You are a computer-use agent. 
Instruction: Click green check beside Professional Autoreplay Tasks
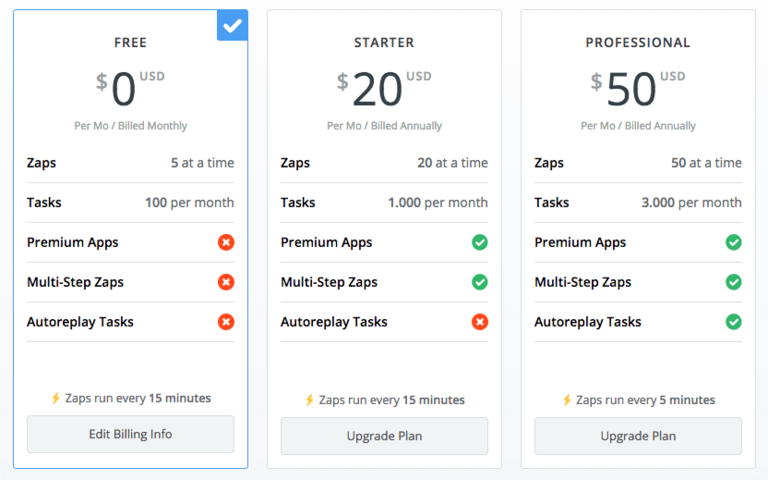click(x=734, y=322)
